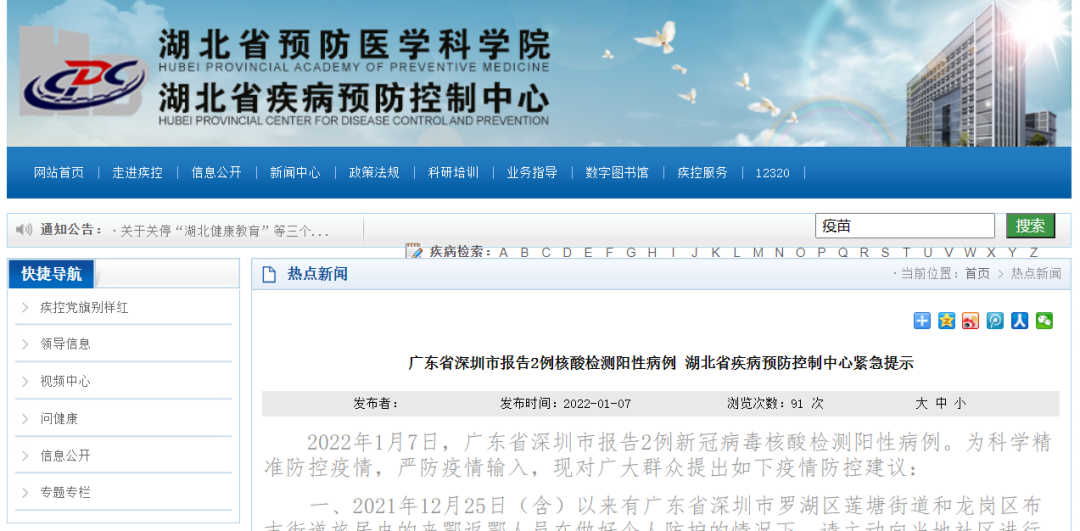Select disease index letter B

click(x=525, y=252)
